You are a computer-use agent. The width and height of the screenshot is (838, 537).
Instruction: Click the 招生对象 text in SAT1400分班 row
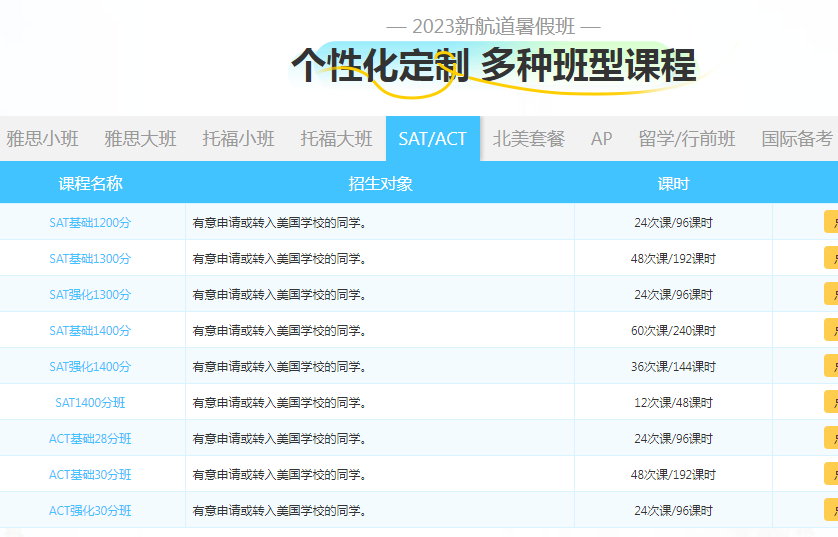280,402
